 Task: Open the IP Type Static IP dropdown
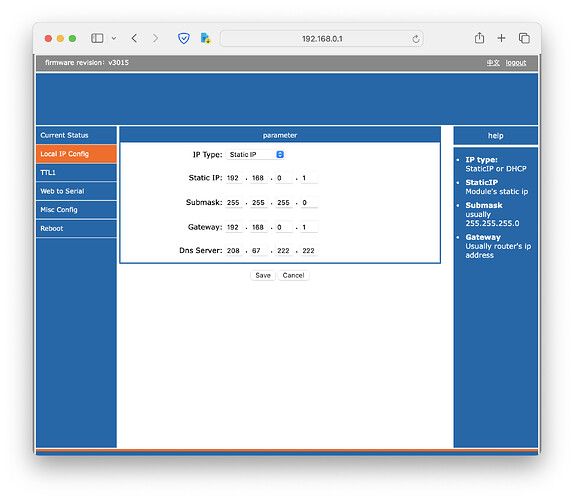click(x=255, y=154)
